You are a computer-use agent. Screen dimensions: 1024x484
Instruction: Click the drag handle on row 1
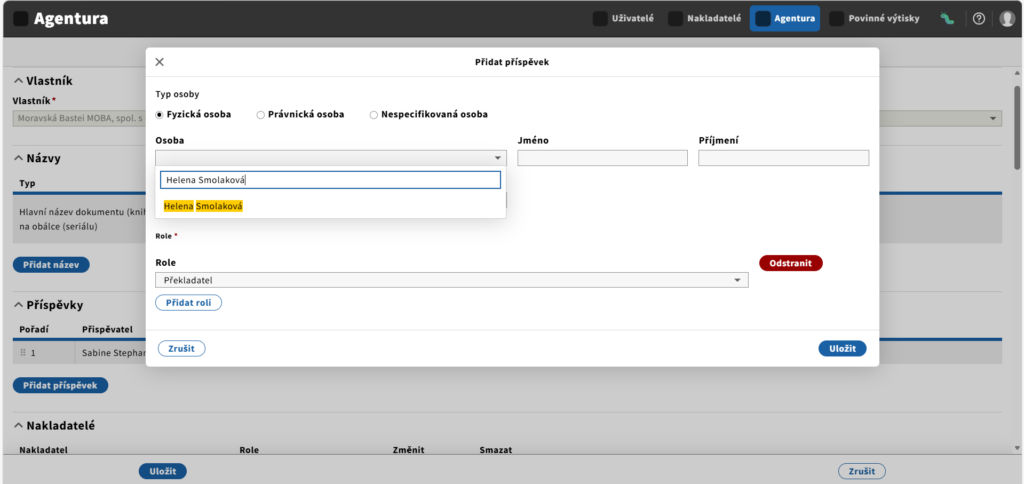[x=23, y=353]
